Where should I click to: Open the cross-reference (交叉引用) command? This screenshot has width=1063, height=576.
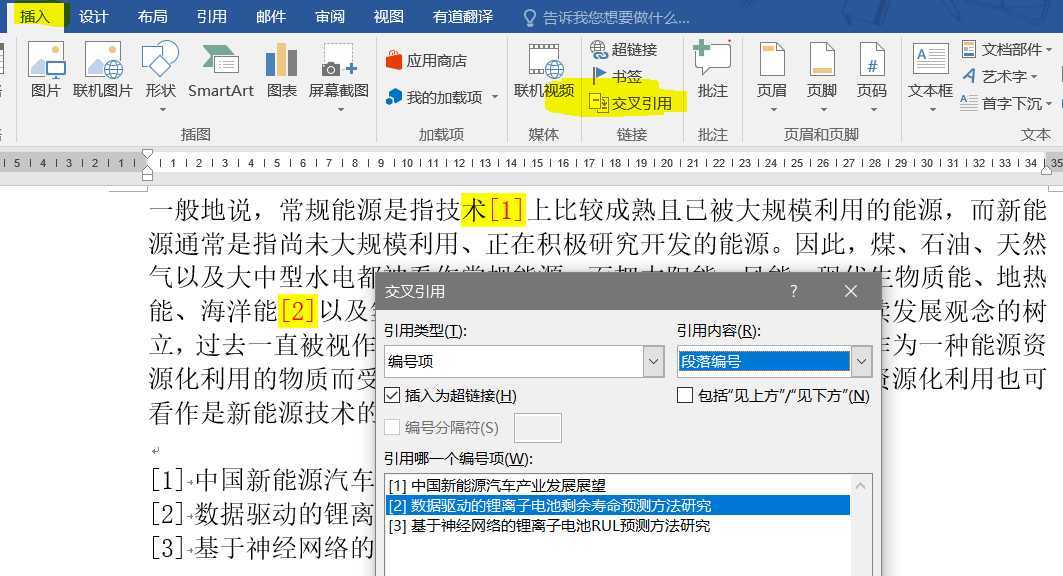point(630,103)
